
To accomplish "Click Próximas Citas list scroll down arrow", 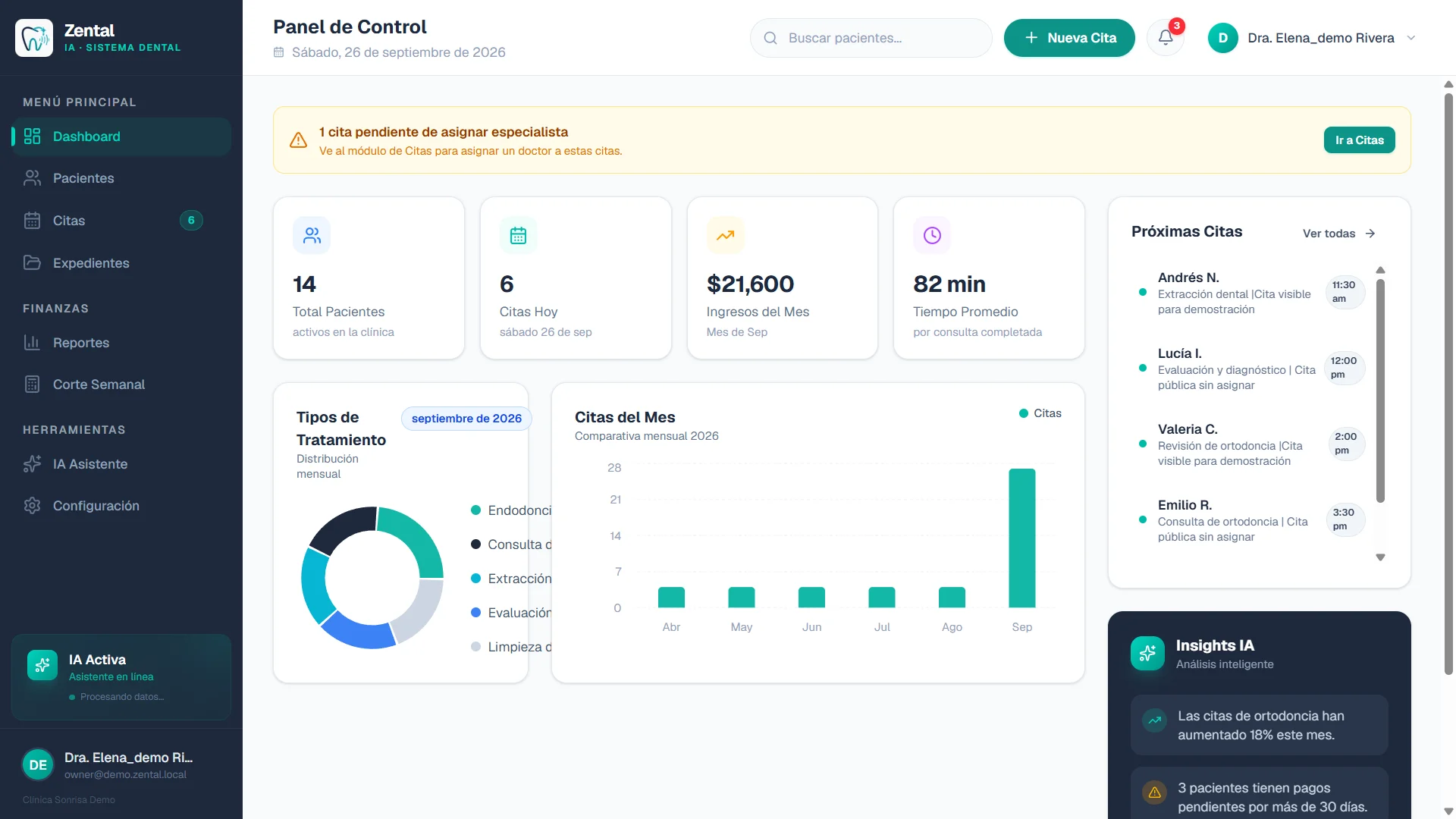I will coord(1380,557).
